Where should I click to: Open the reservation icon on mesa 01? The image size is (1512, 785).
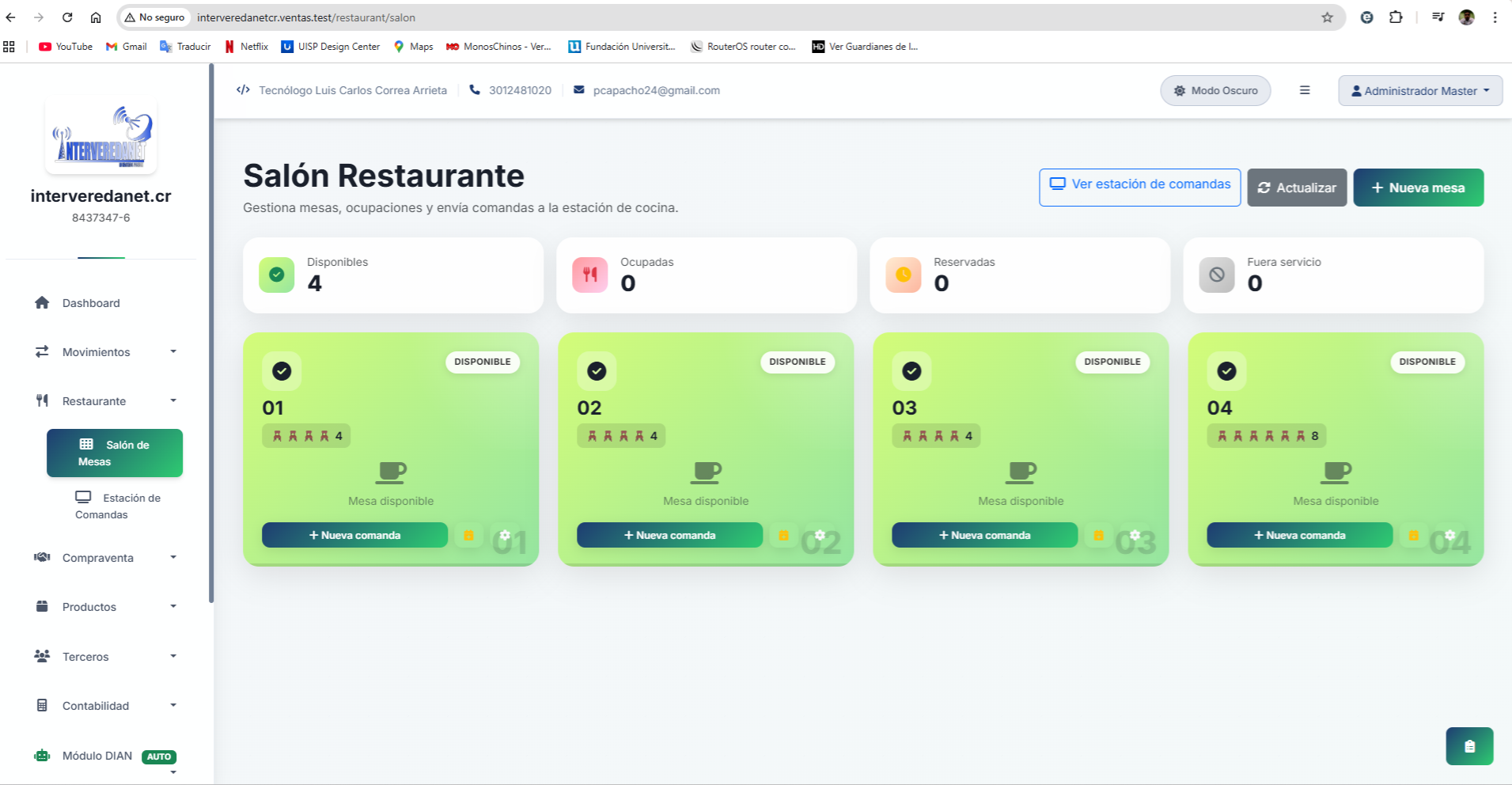click(468, 535)
